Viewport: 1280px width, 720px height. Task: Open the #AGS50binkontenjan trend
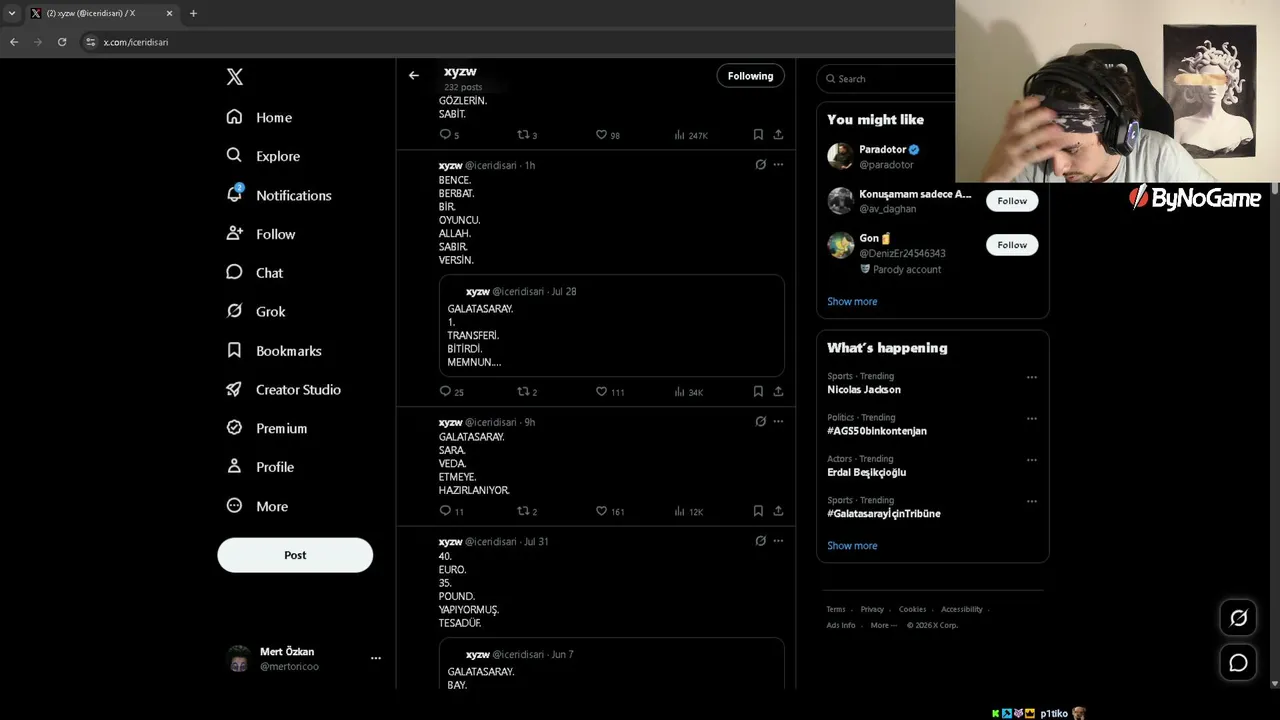pos(877,431)
